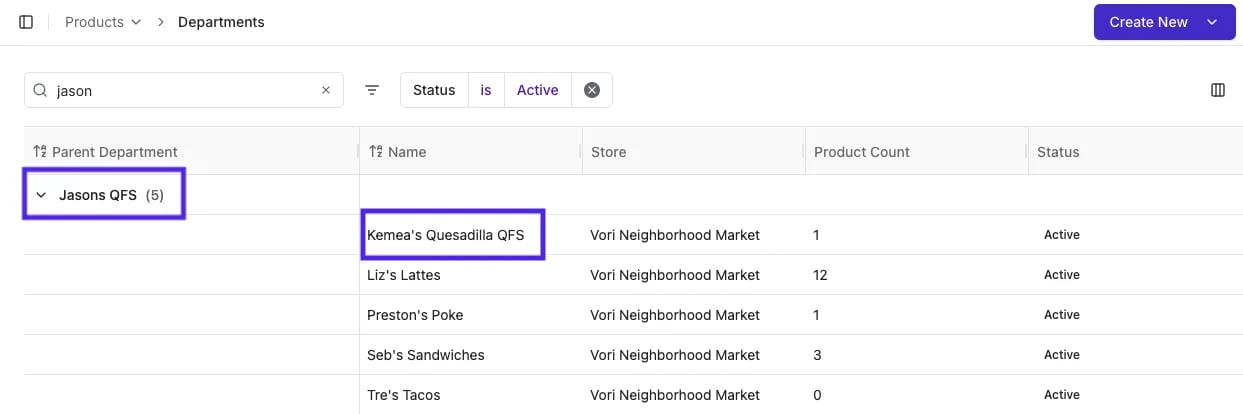
Task: Click the Create New button
Action: point(1164,22)
